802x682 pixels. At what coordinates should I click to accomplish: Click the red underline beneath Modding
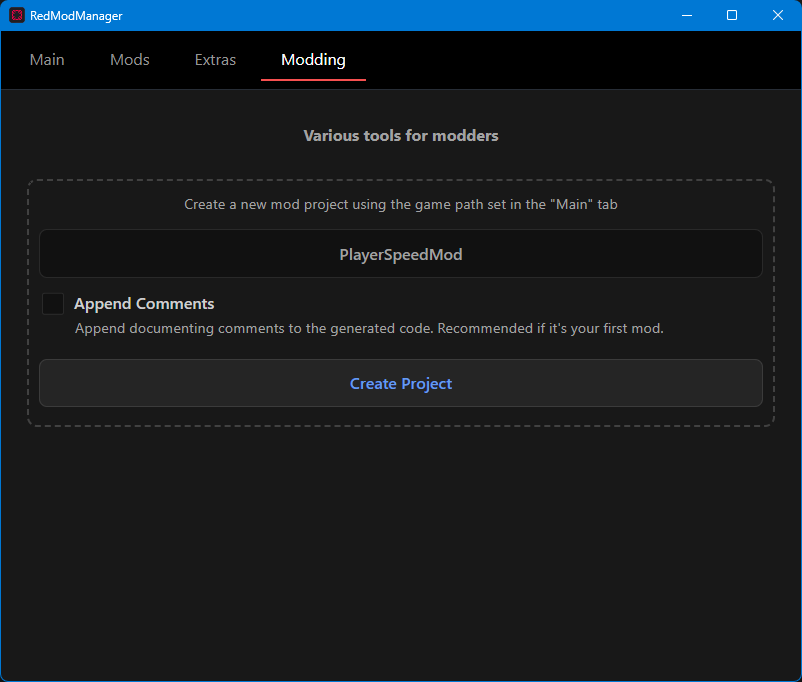click(313, 79)
